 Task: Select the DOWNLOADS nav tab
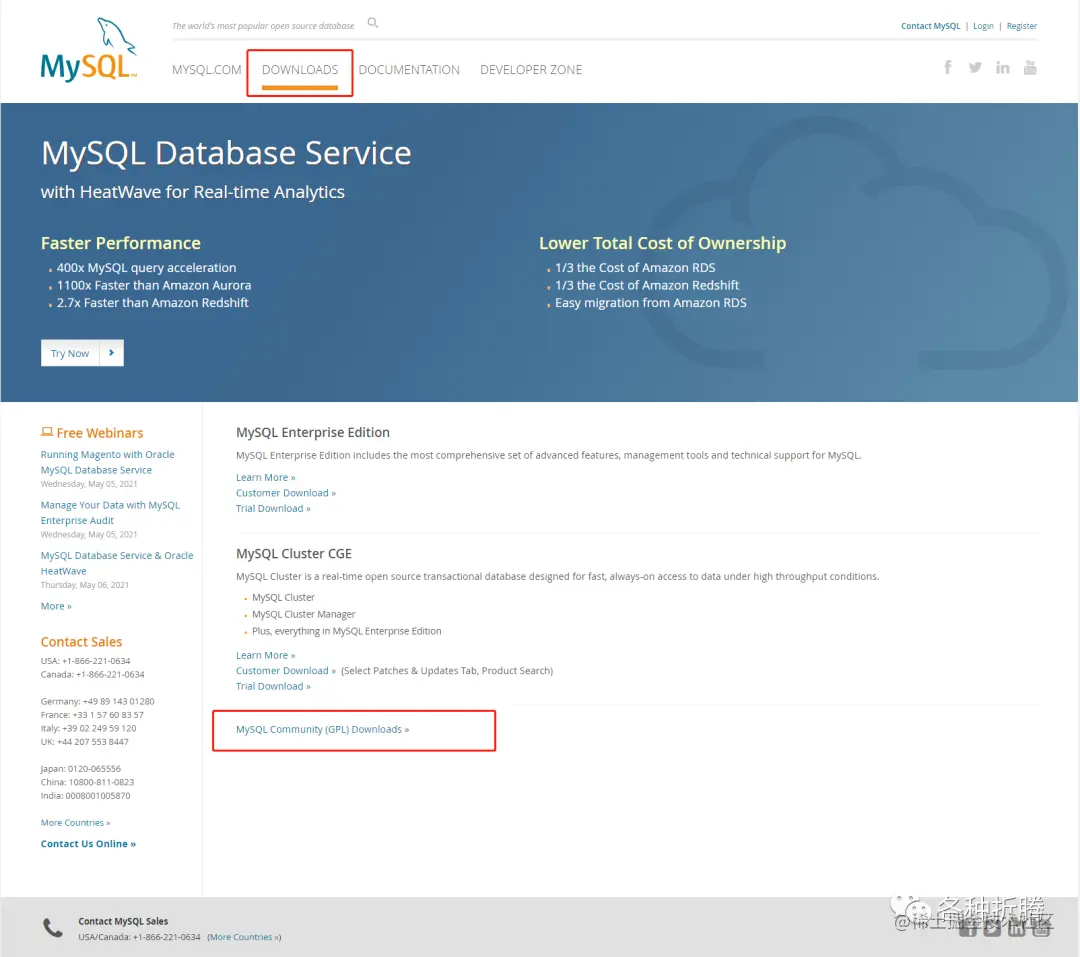click(x=300, y=70)
